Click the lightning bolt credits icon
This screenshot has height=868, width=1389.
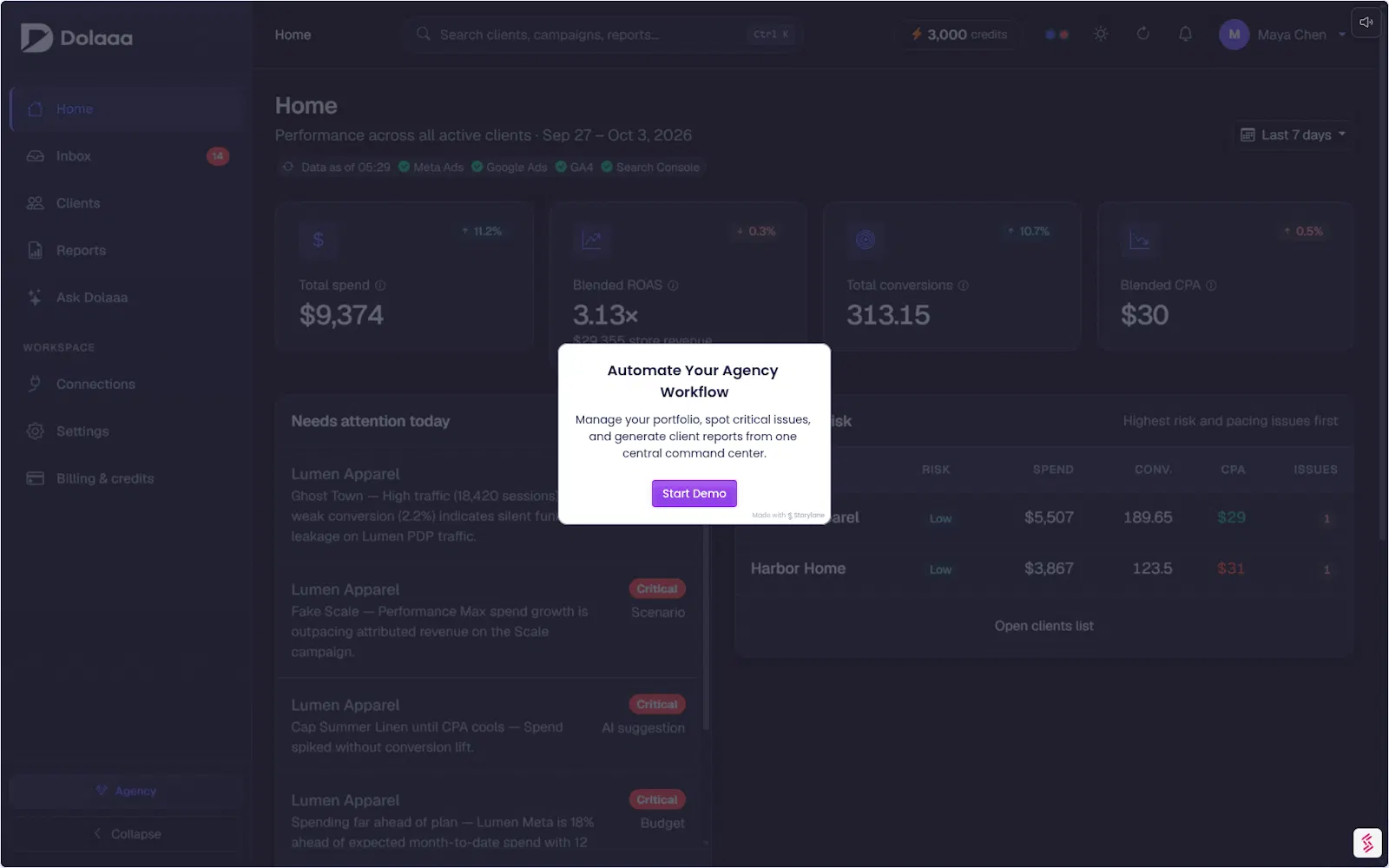(x=916, y=35)
